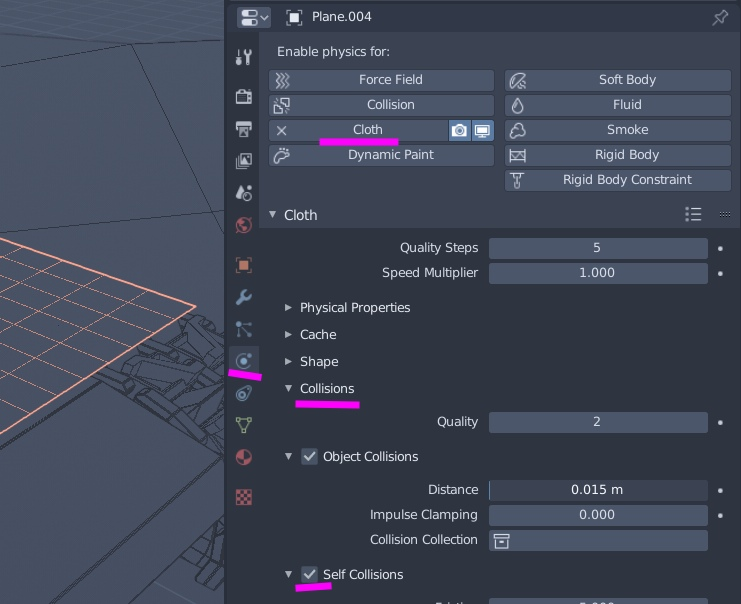
Task: Open the Render properties tab
Action: pos(244,96)
